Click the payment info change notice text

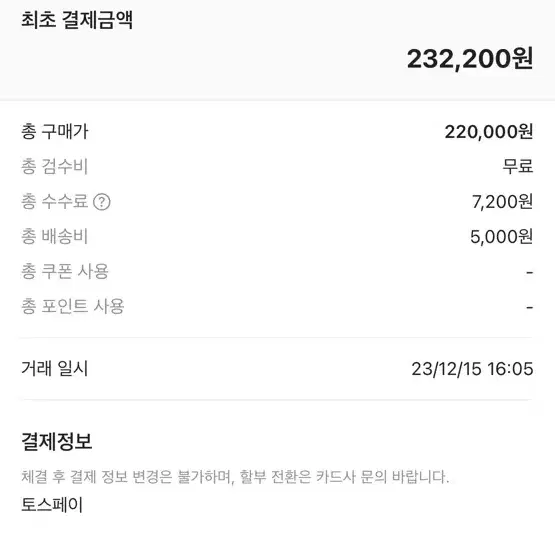pos(235,477)
